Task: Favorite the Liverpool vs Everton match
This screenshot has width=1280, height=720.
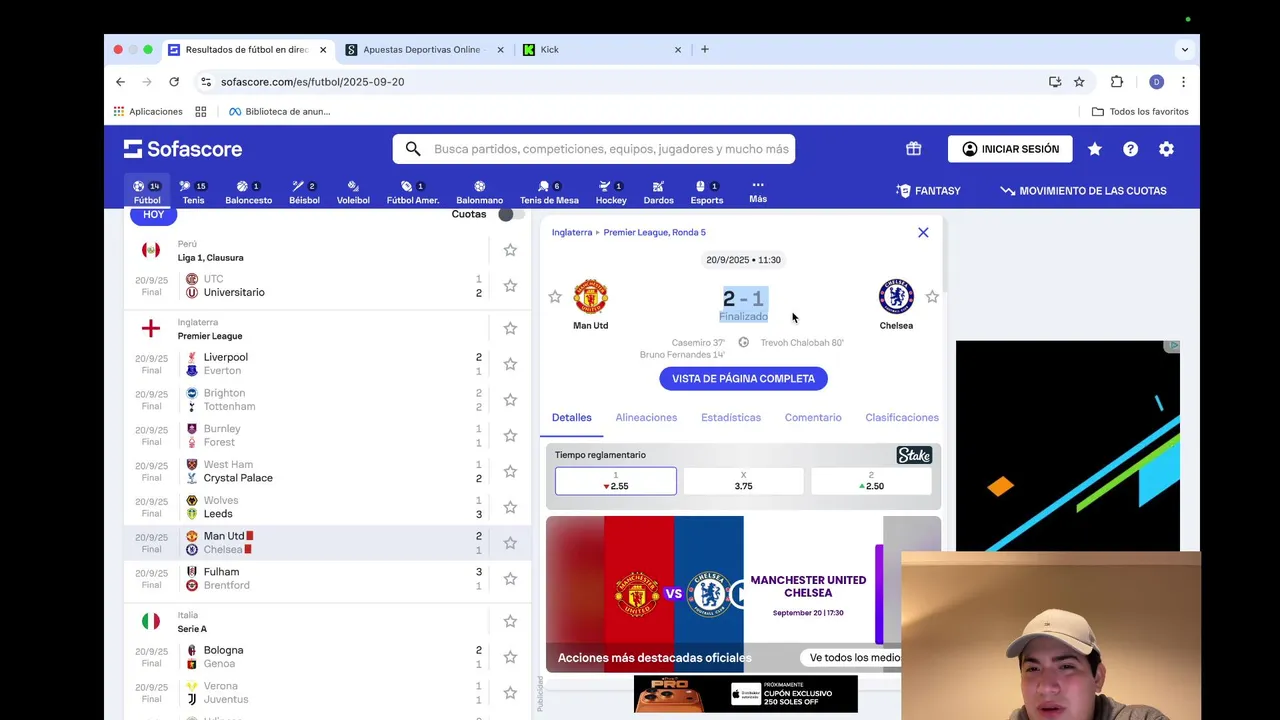Action: pos(510,364)
